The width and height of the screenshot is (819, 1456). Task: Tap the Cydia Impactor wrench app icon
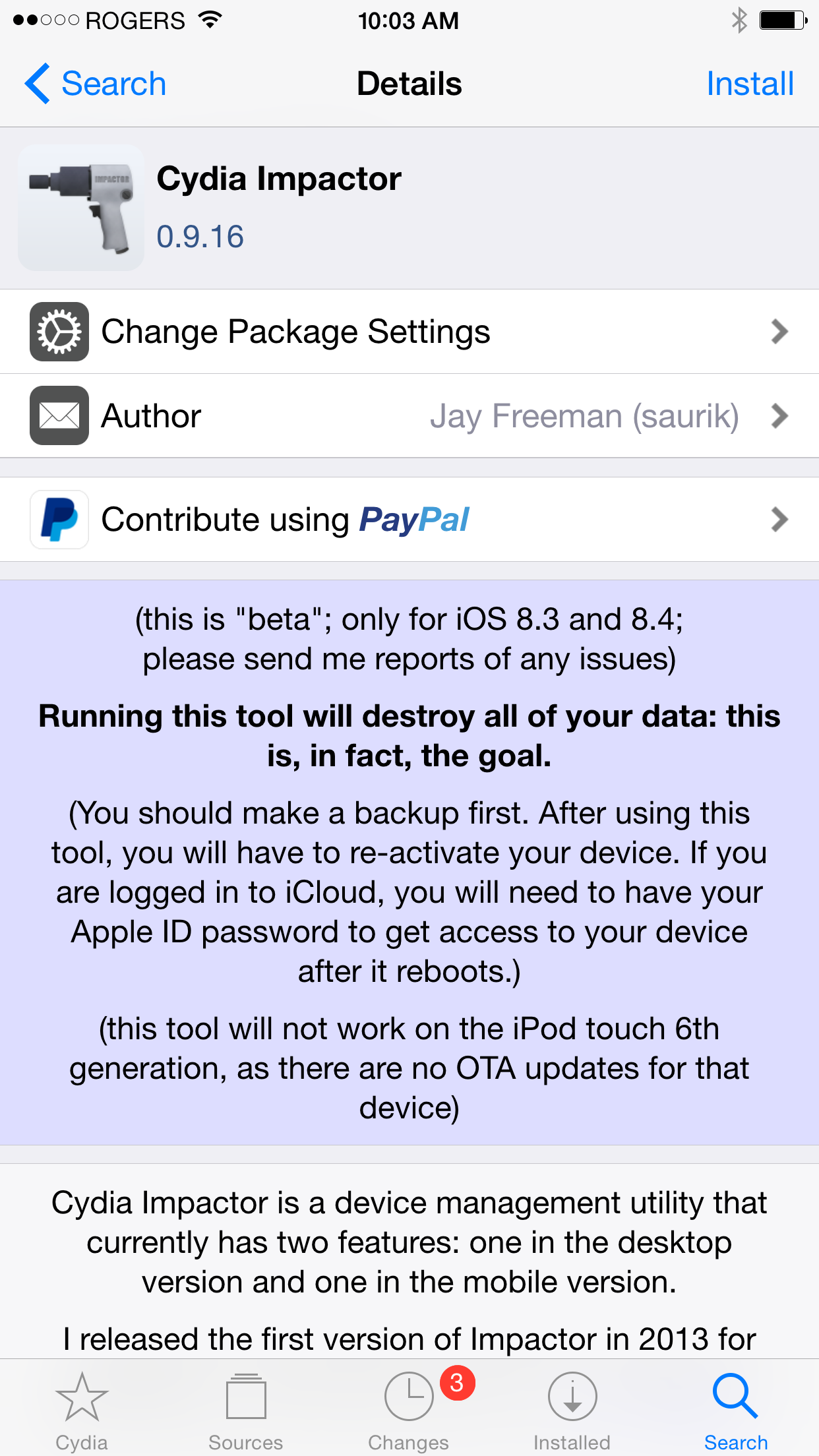click(x=81, y=208)
